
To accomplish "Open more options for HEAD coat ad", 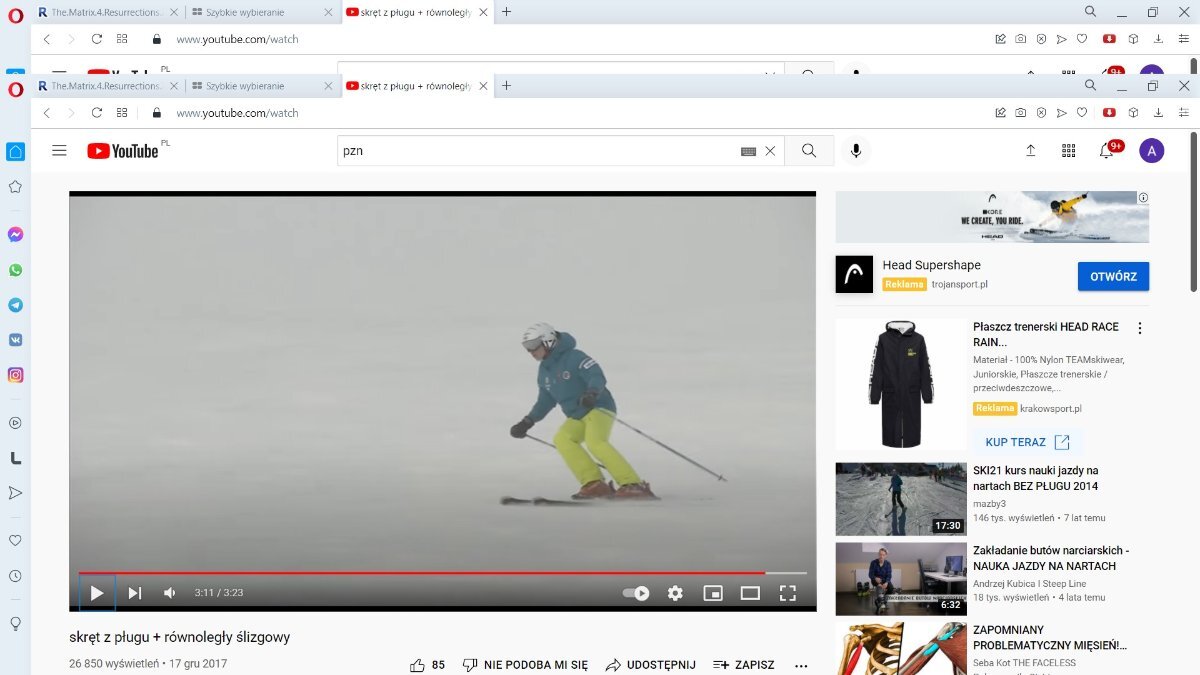I will point(1139,328).
